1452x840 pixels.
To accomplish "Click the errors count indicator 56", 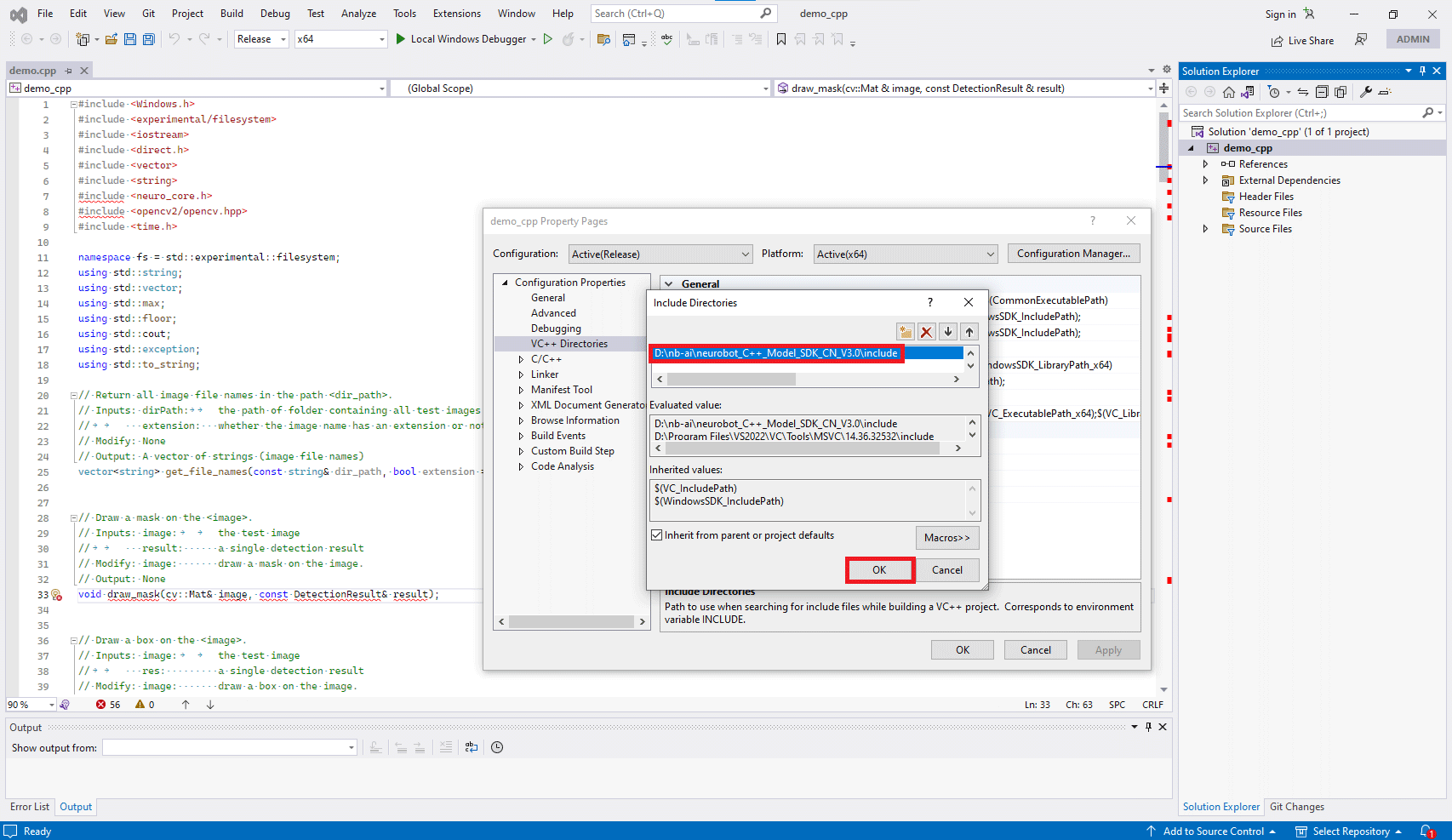I will tap(108, 705).
